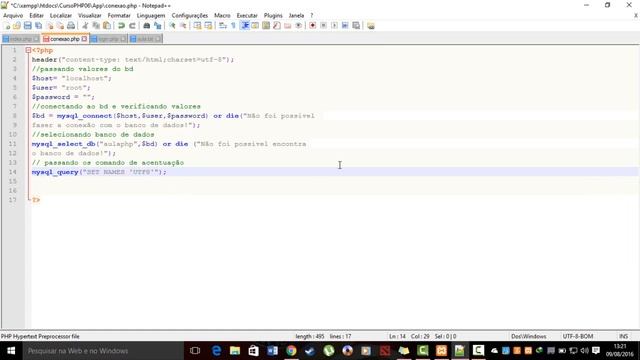Open the Visualizar menu
Screen dimensions: 640x360
(90, 16)
